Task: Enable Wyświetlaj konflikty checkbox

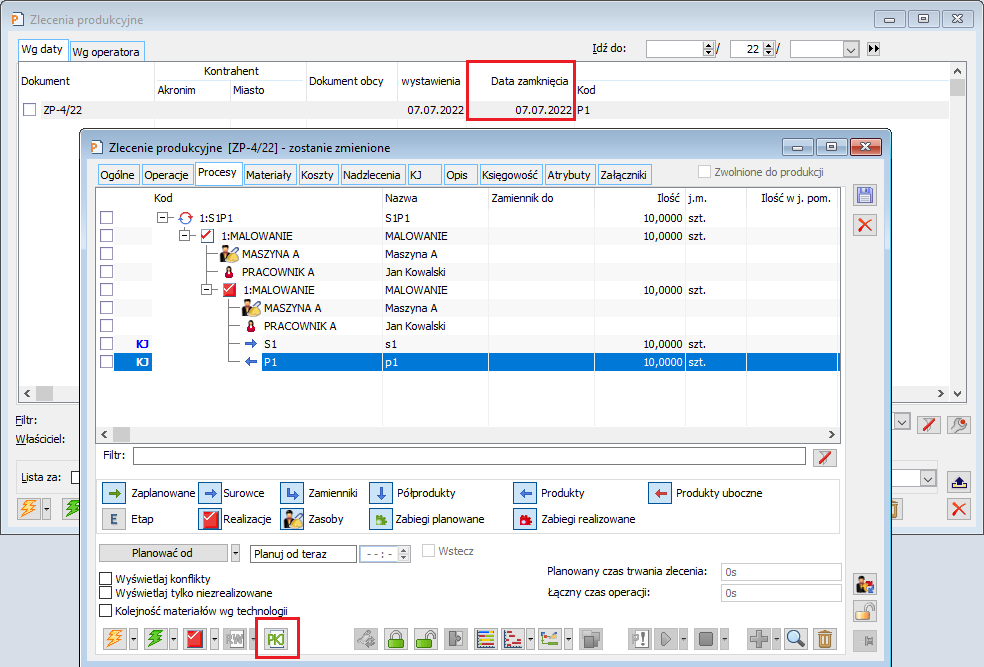Action: [106, 578]
